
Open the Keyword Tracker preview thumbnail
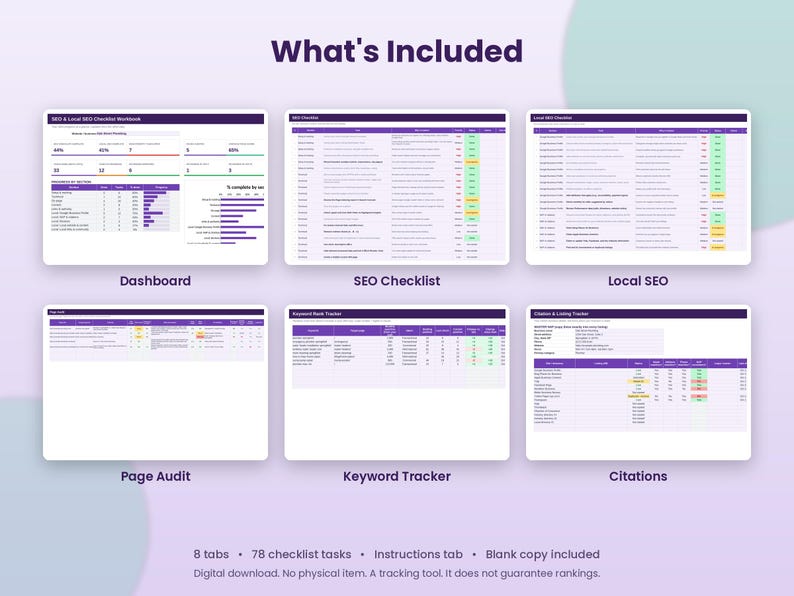(x=397, y=382)
